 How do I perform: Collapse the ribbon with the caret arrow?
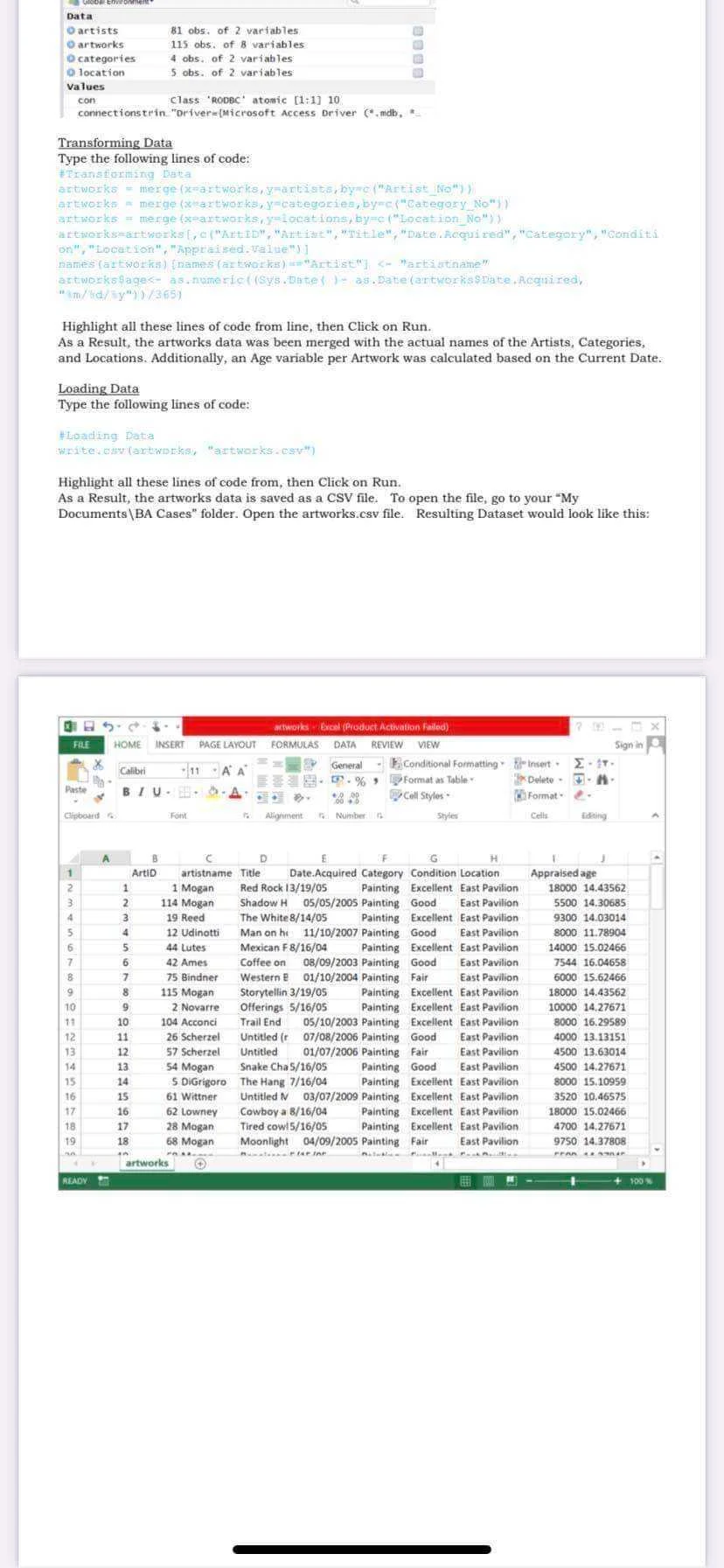pyautogui.click(x=653, y=815)
